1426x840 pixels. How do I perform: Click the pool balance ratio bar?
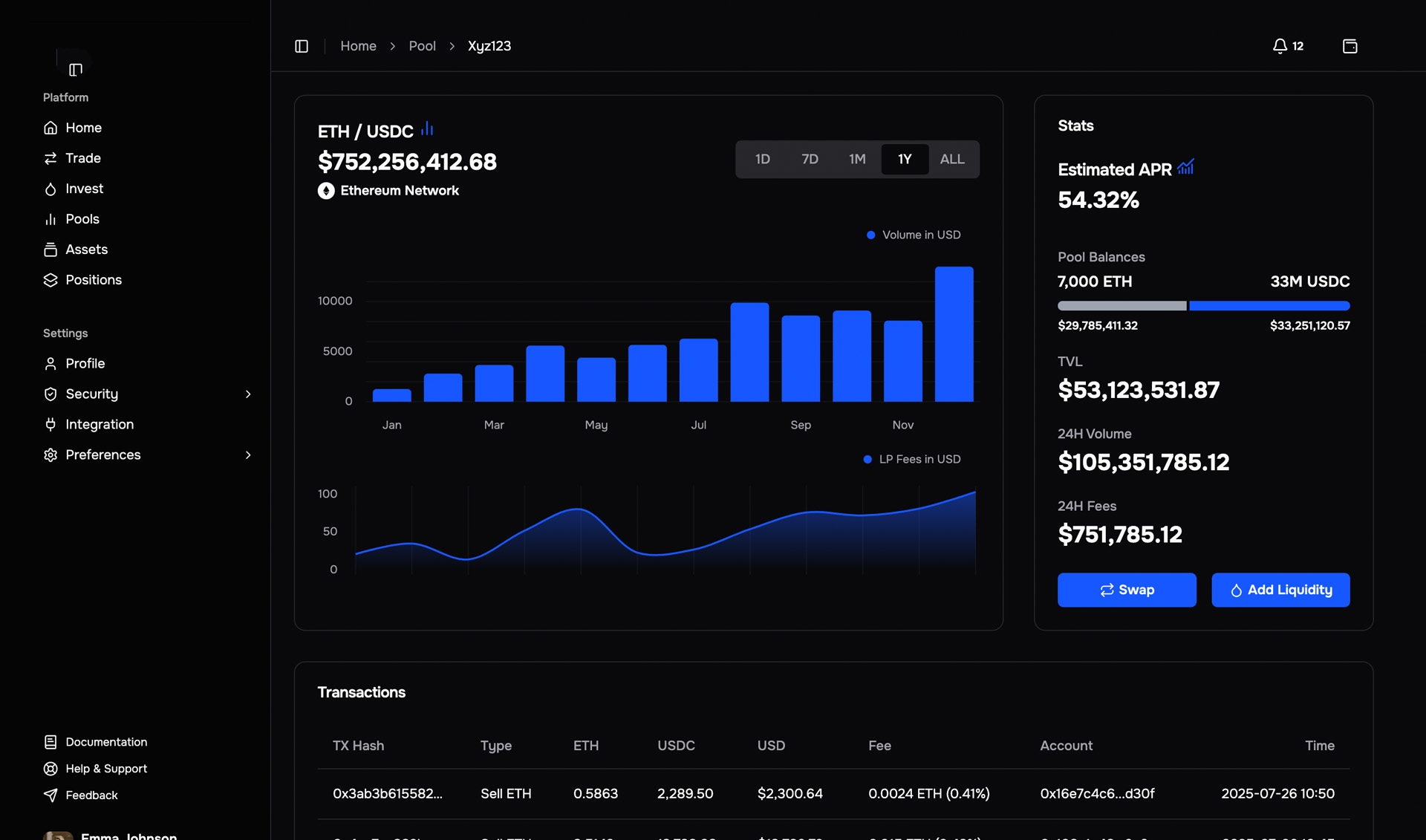pyautogui.click(x=1203, y=306)
